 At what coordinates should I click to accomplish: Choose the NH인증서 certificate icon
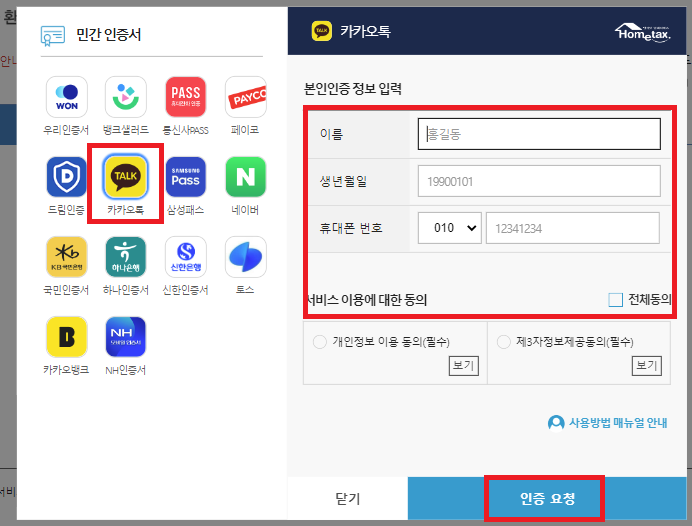[126, 337]
